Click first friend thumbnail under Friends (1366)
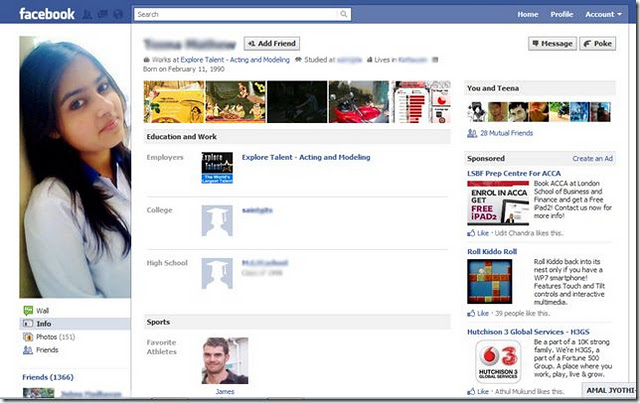Viewport: 640px width, 403px height. (38, 393)
